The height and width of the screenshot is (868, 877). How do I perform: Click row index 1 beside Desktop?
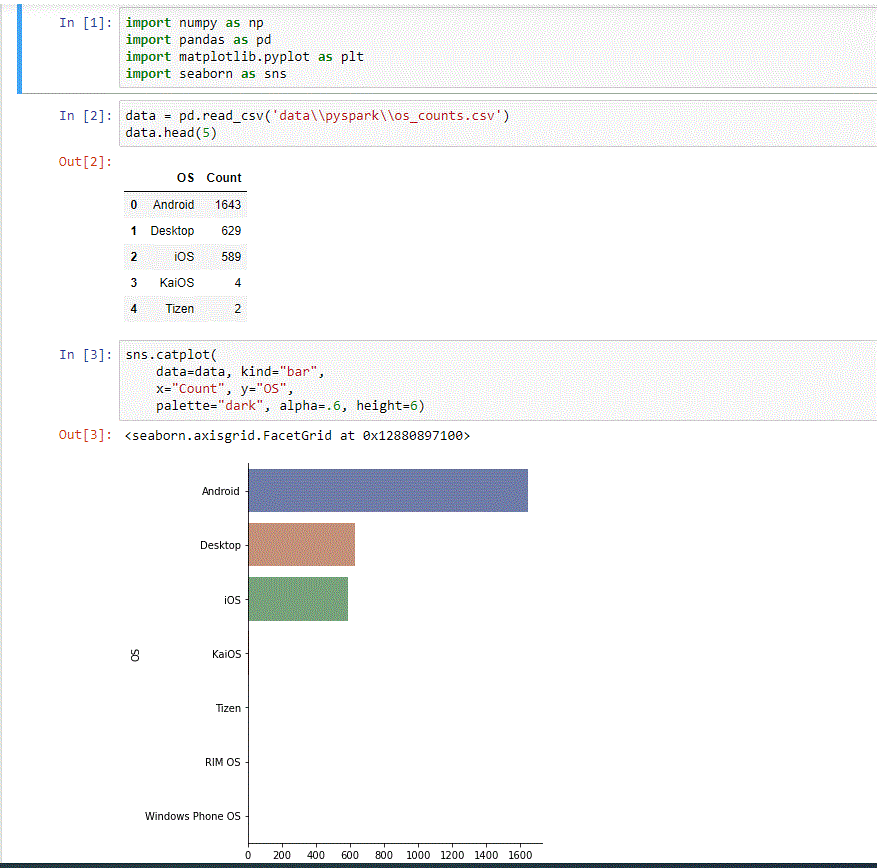(134, 231)
